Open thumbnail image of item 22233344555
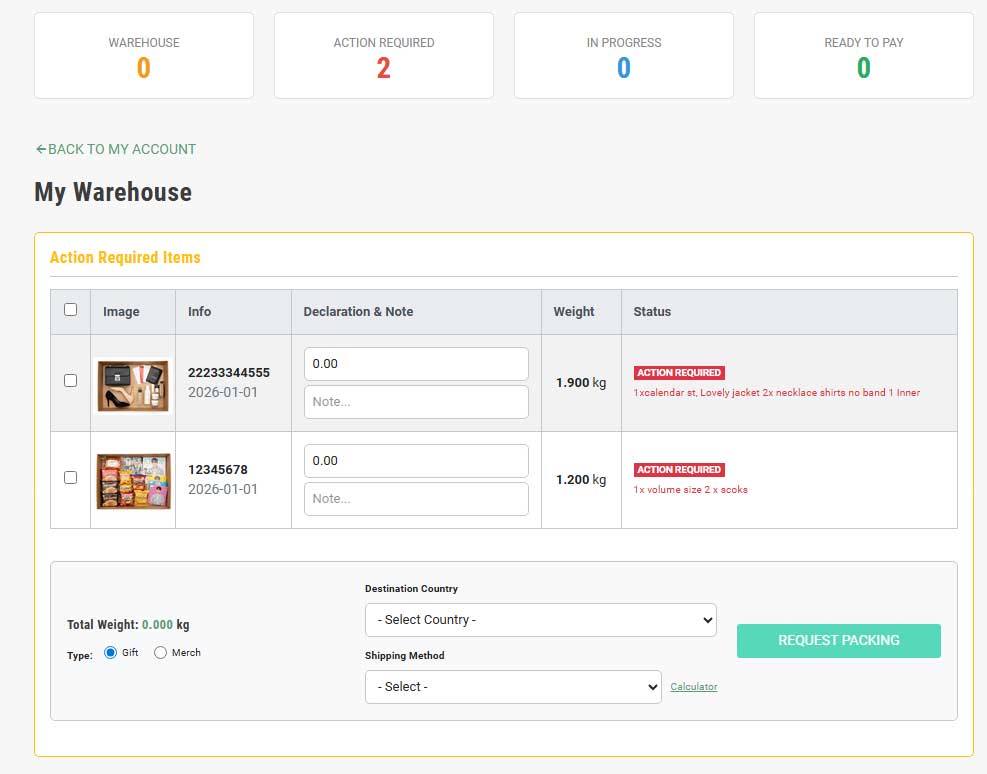Viewport: 987px width, 774px height. pyautogui.click(x=133, y=386)
